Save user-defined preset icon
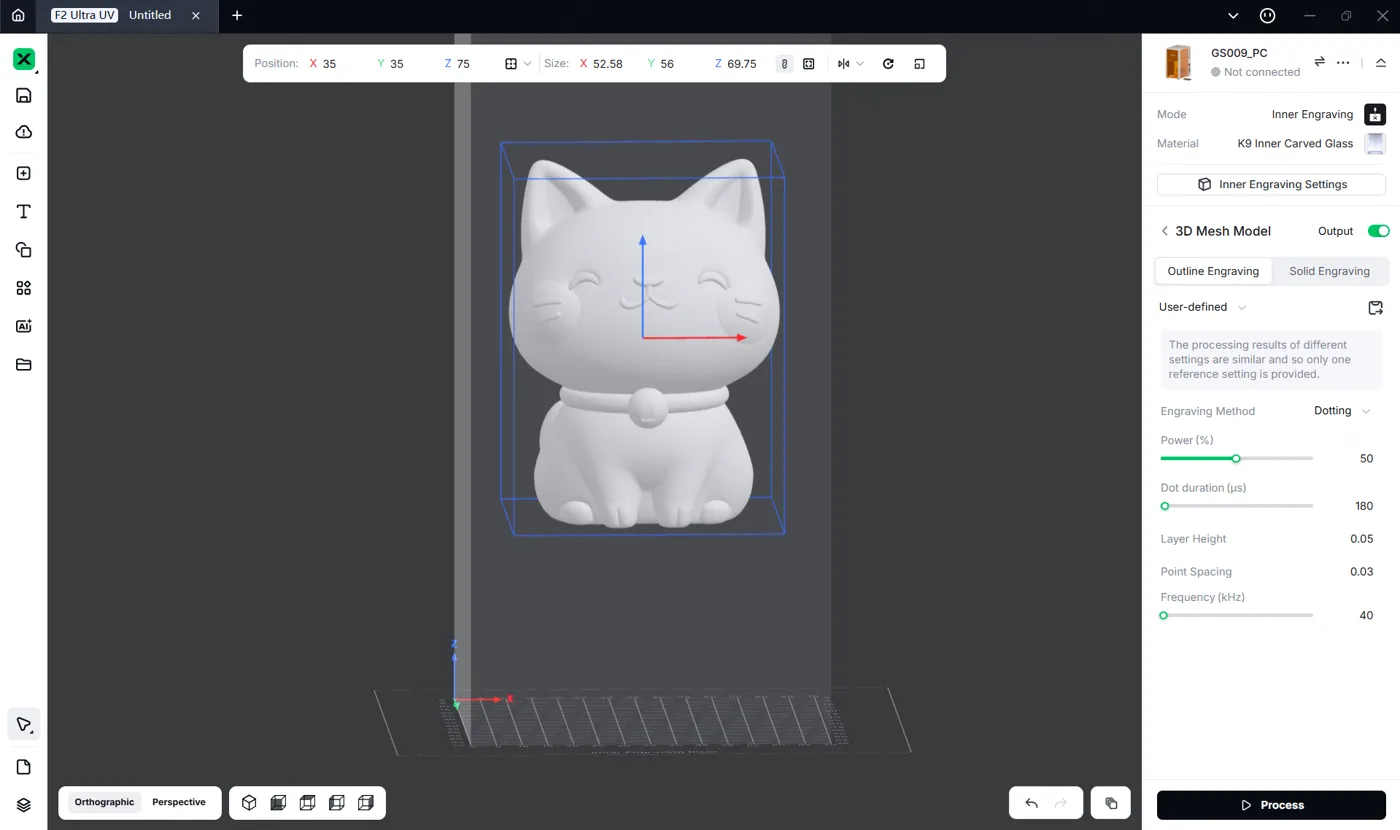The width and height of the screenshot is (1400, 830). point(1375,308)
